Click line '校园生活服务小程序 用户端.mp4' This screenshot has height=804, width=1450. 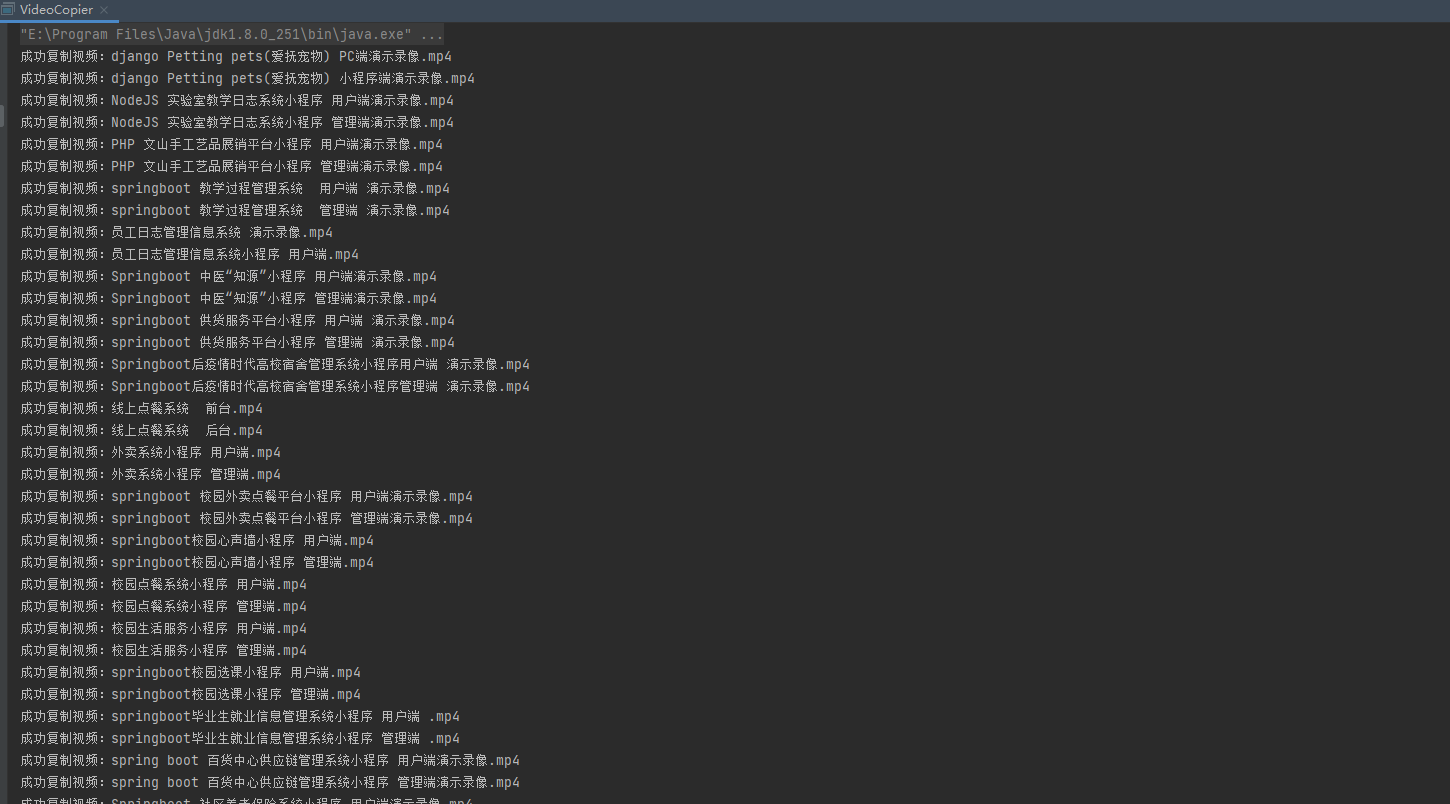point(163,628)
